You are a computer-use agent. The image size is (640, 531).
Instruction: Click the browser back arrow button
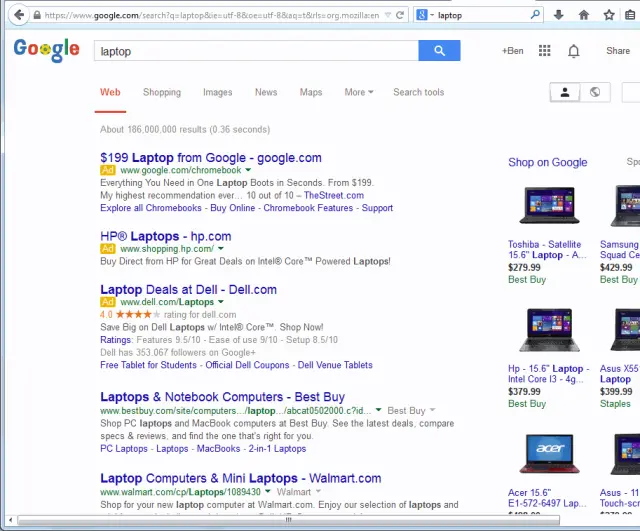(x=18, y=15)
